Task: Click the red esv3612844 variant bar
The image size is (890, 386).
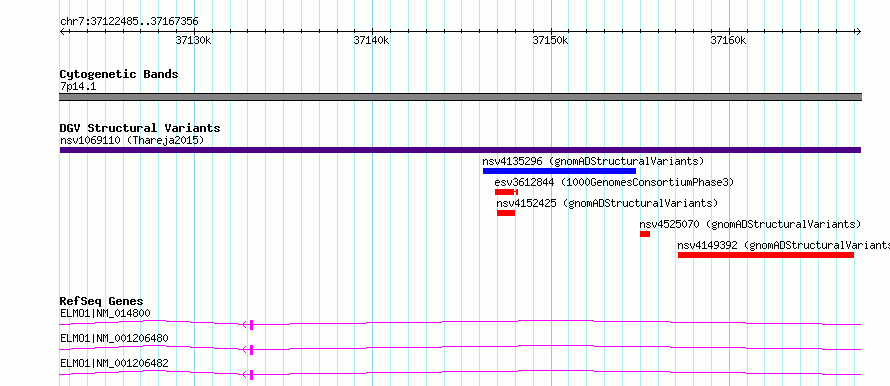Action: (x=506, y=192)
